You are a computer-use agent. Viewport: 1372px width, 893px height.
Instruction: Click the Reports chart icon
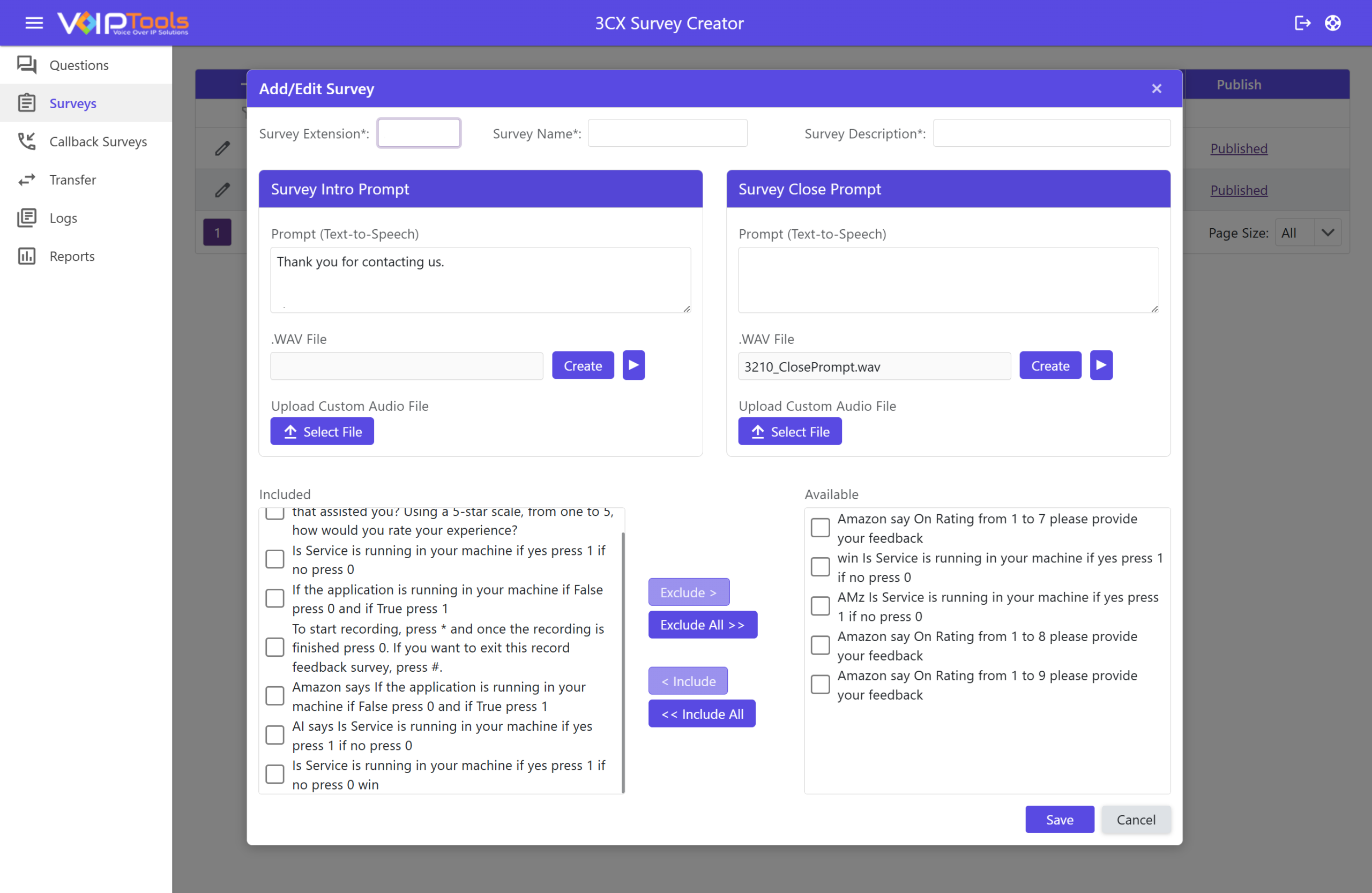[x=26, y=256]
